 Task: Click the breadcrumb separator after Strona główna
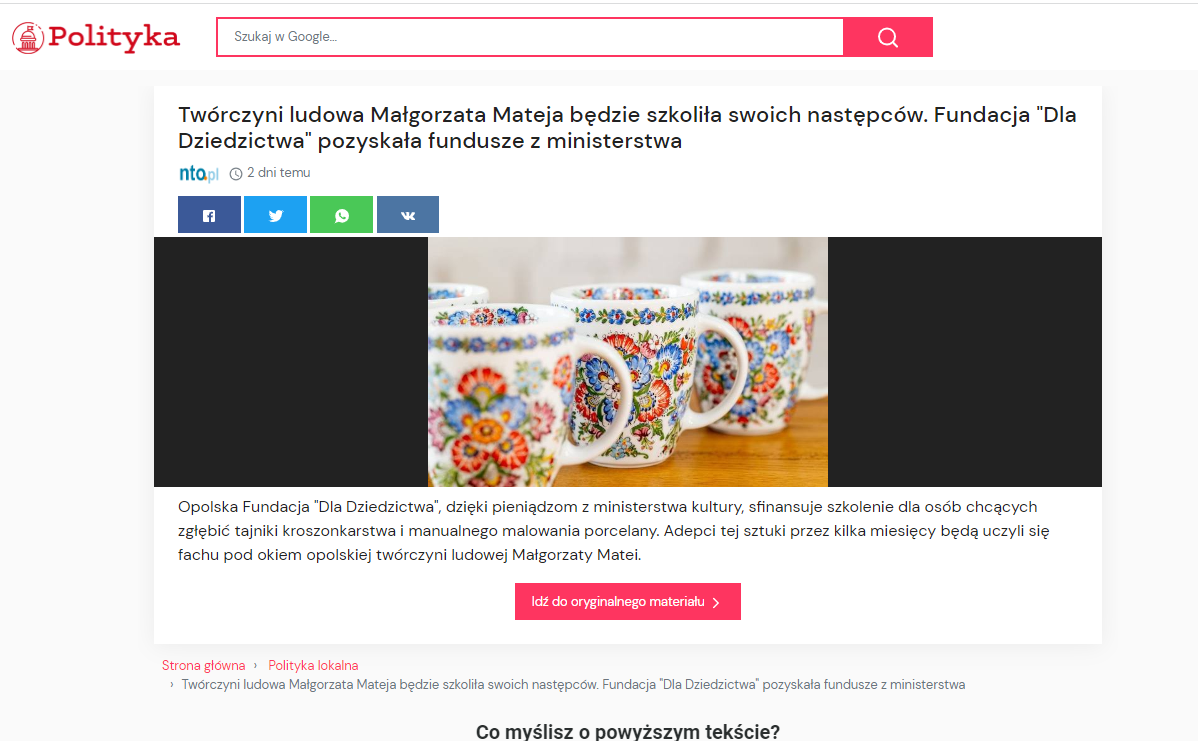coord(255,665)
